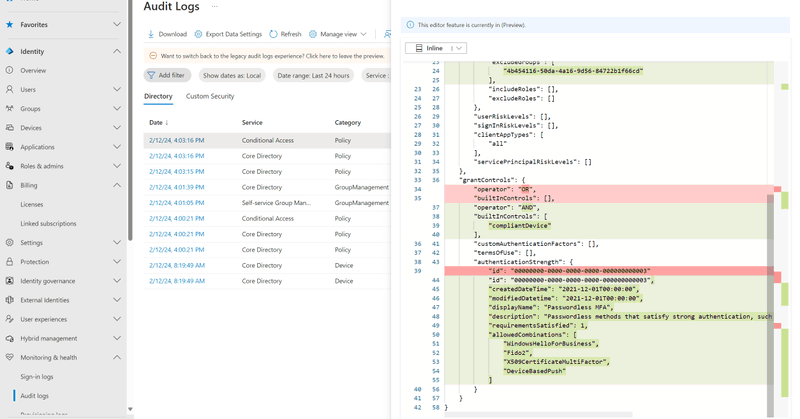Click the Protection lock icon

pyautogui.click(x=9, y=262)
